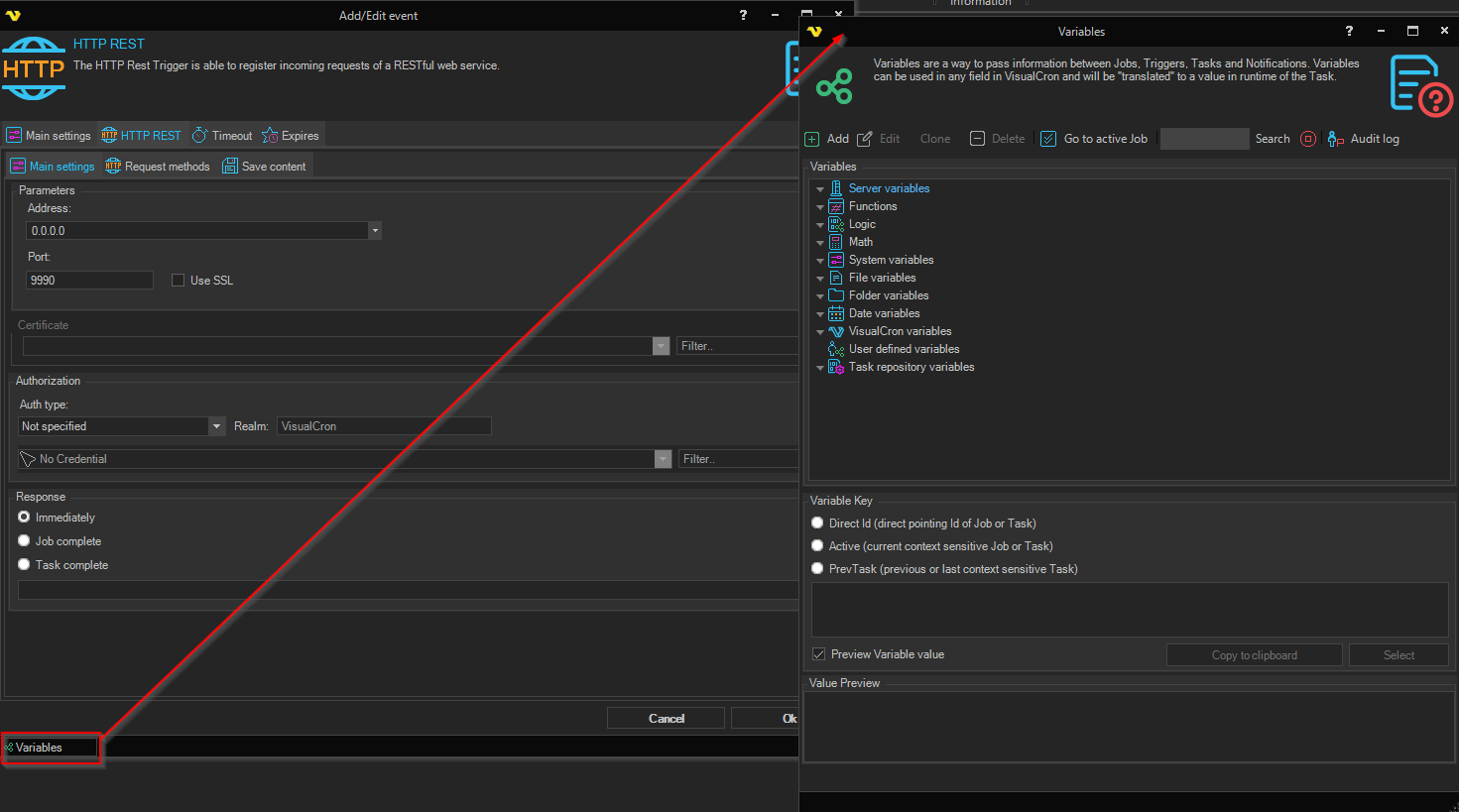Click the Cancel button
This screenshot has width=1459, height=812.
[666, 719]
